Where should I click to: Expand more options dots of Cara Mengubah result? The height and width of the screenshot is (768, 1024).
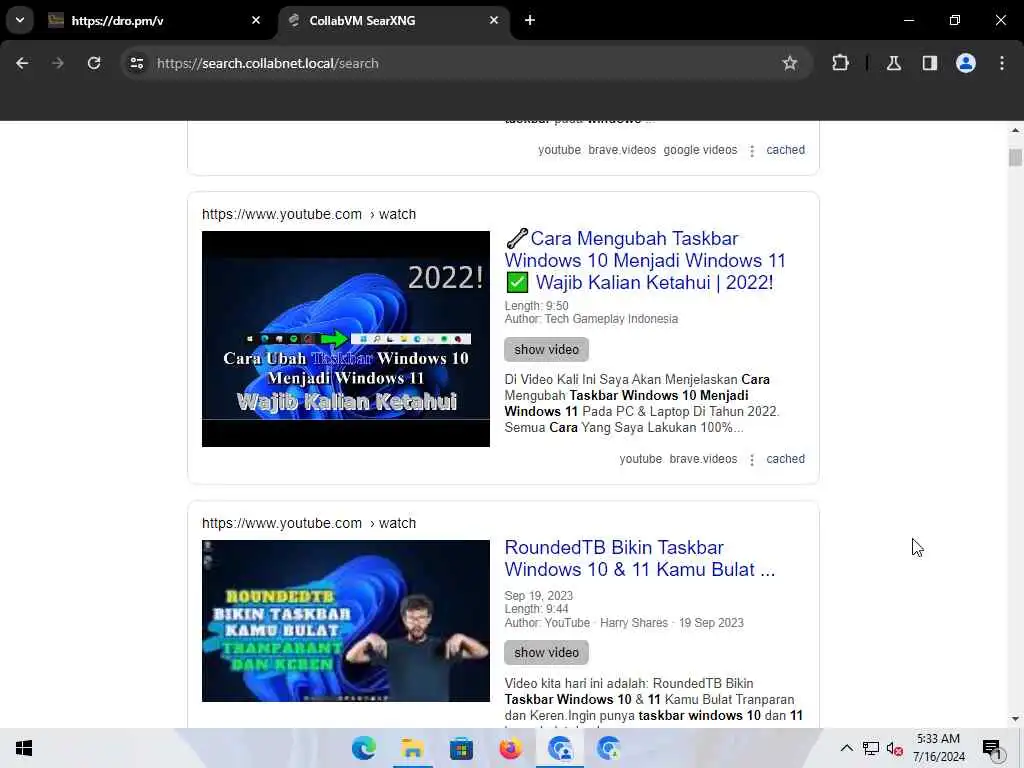(752, 460)
